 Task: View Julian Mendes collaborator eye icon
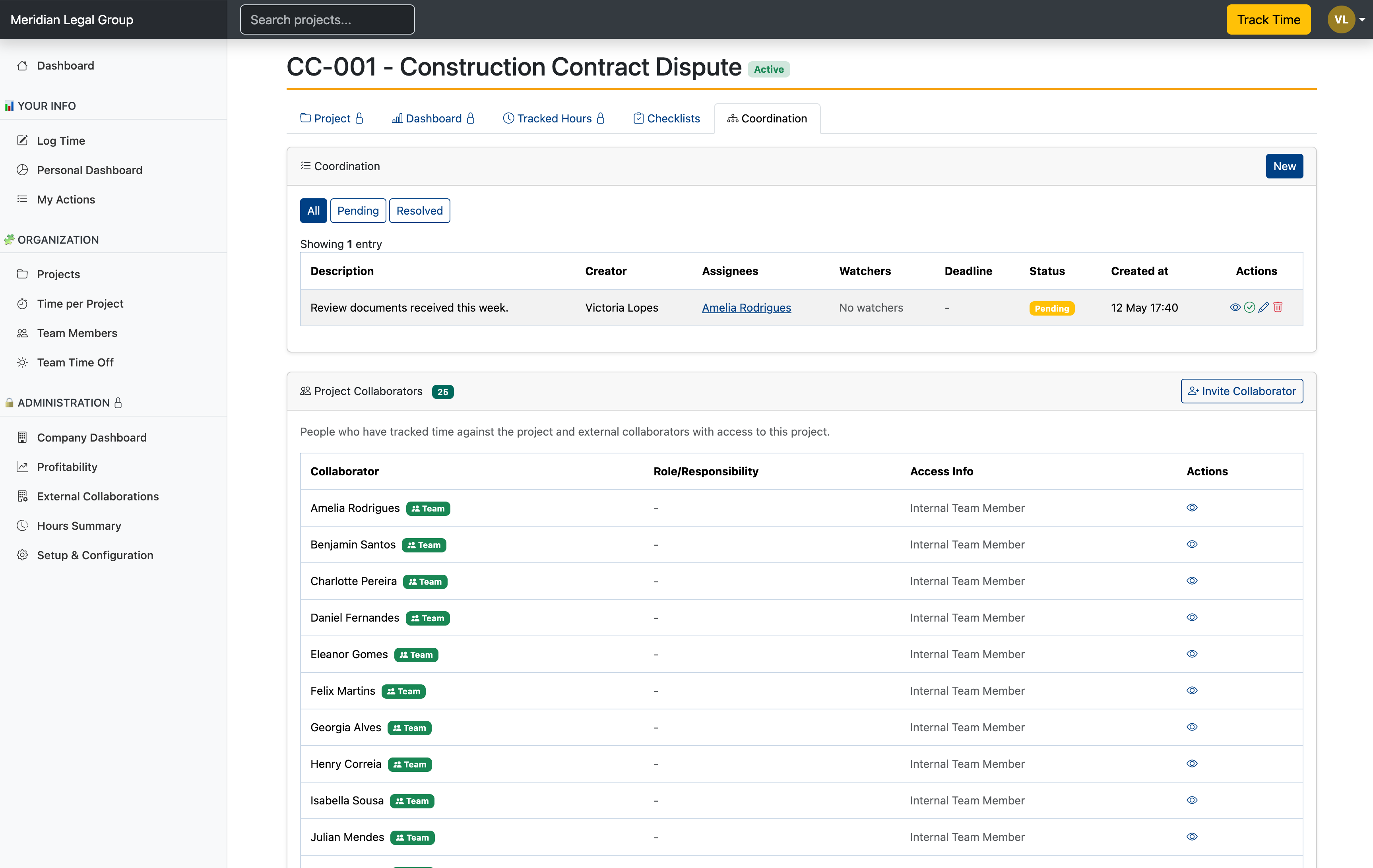tap(1192, 836)
